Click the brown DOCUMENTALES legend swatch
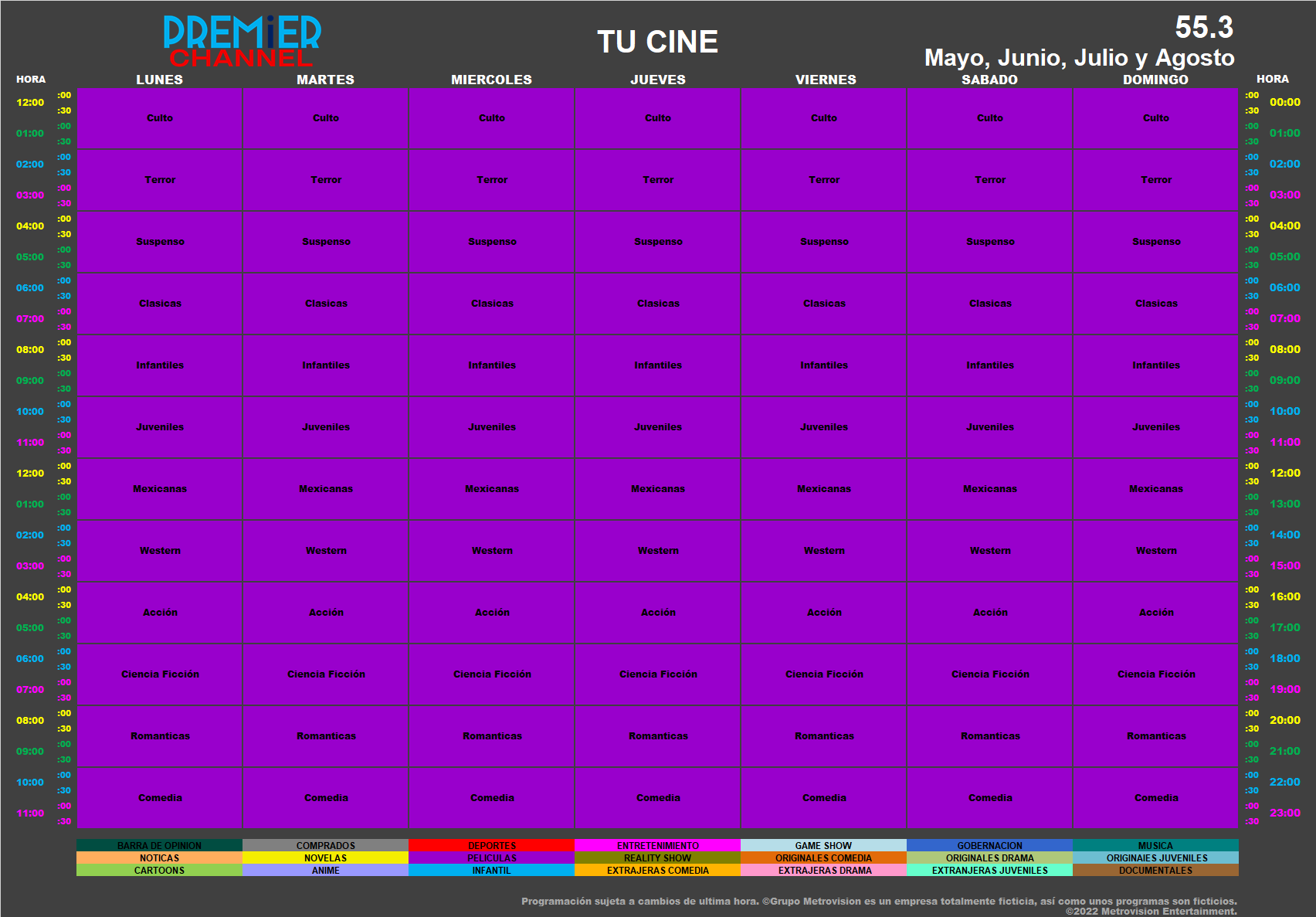 point(1155,870)
